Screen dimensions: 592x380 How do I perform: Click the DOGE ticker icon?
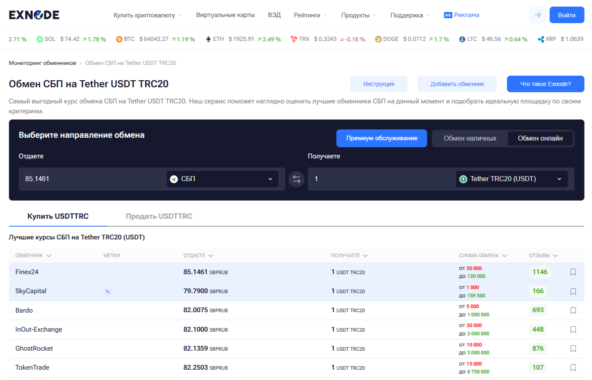[378, 39]
